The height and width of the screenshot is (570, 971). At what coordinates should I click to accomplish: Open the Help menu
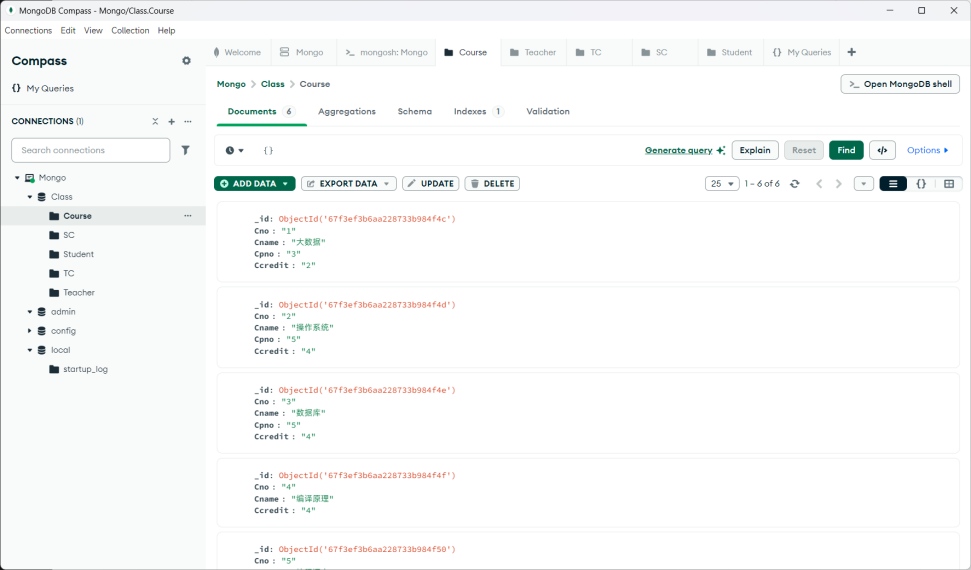(167, 30)
